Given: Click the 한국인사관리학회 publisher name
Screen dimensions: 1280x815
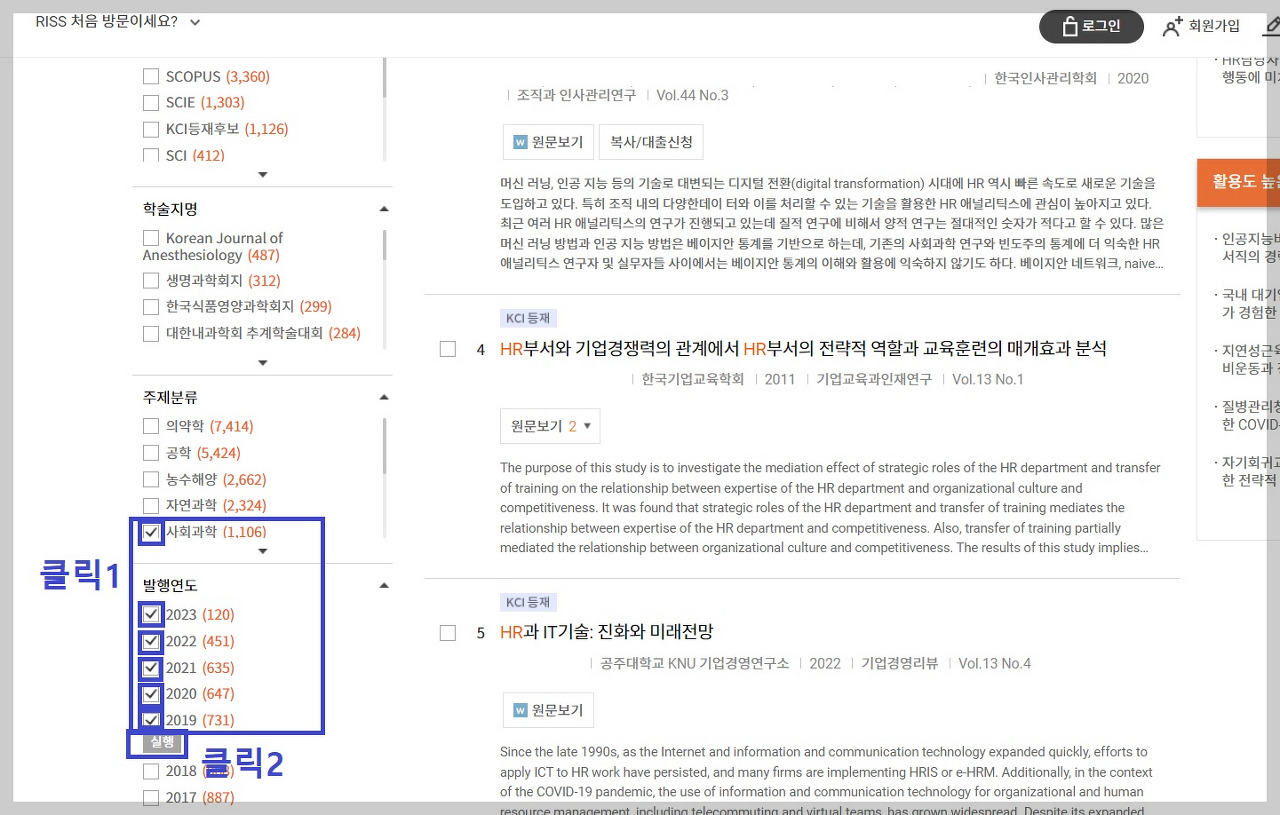Looking at the screenshot, I should (x=1046, y=78).
